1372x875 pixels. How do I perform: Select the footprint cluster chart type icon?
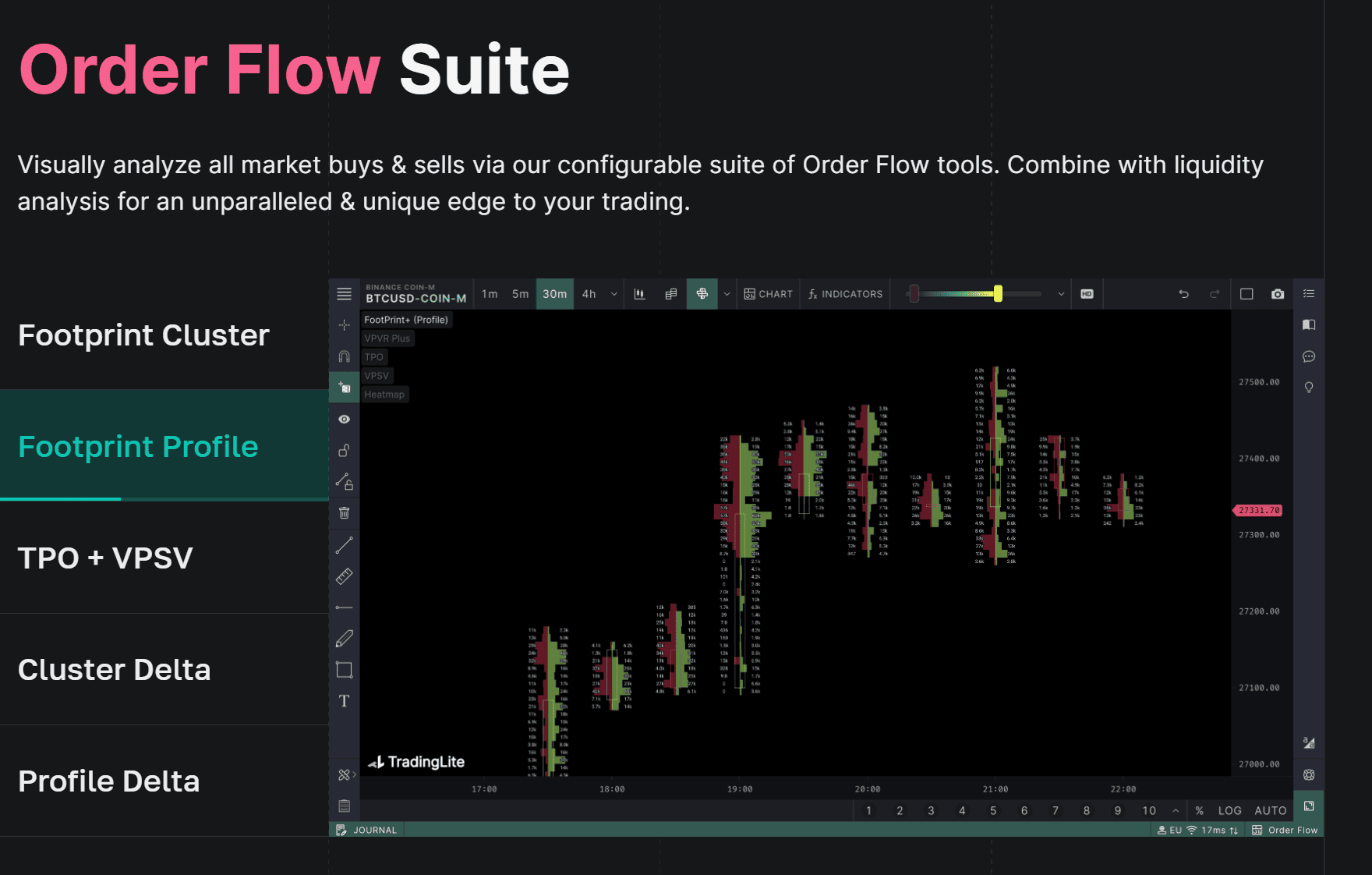point(670,294)
